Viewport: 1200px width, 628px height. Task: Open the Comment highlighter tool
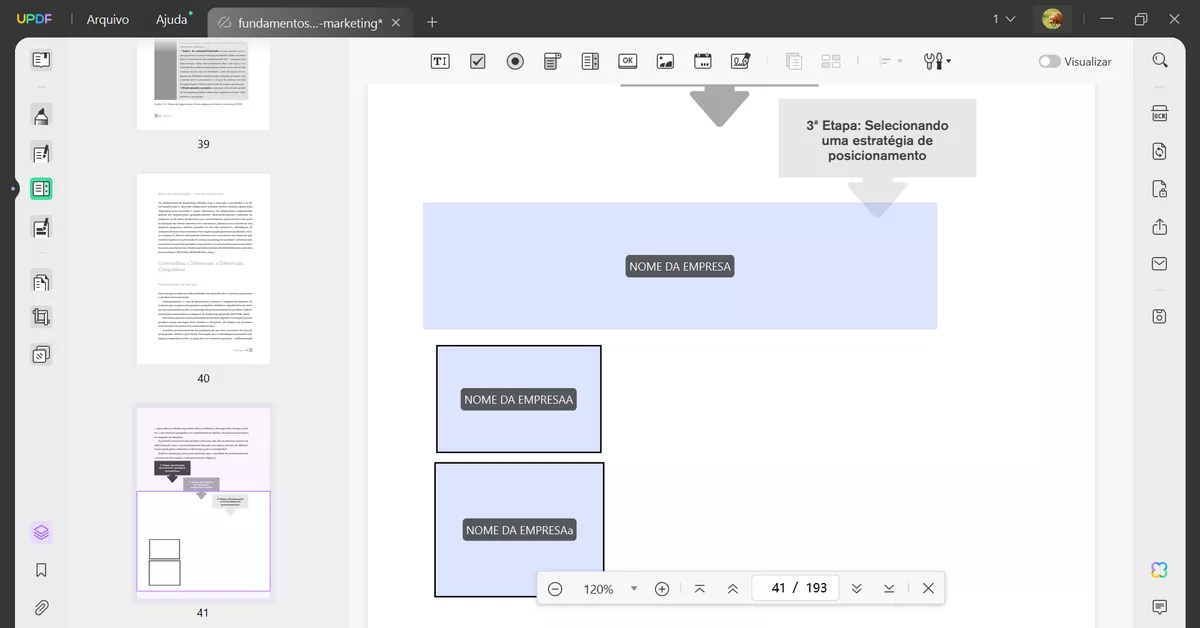click(41, 116)
